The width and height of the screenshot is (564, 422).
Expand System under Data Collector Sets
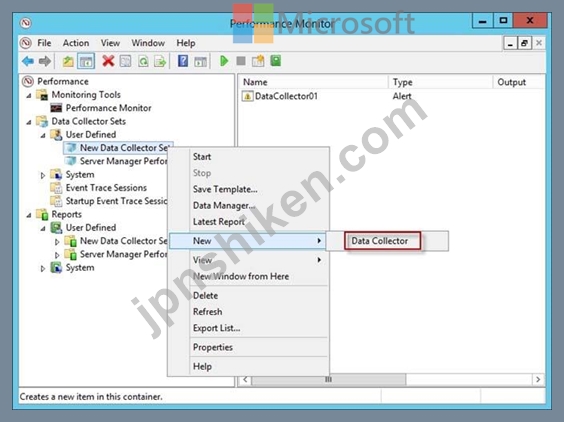click(43, 175)
